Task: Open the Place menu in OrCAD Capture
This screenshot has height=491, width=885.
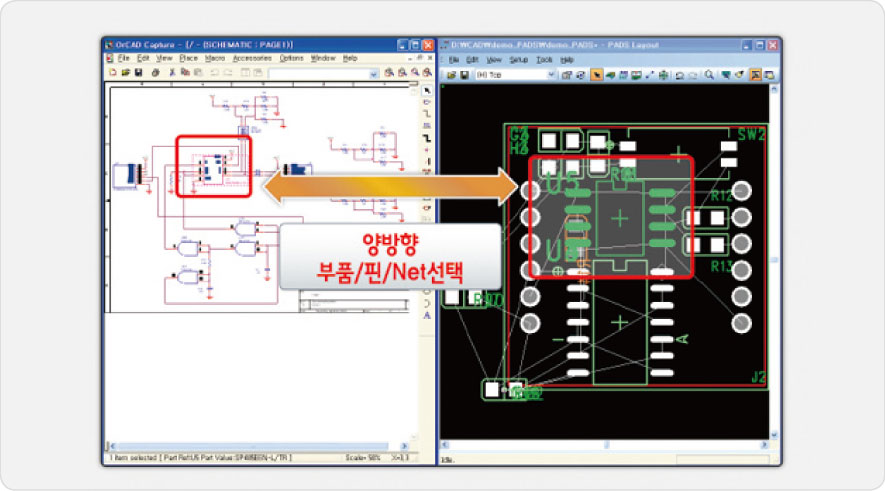Action: click(188, 59)
